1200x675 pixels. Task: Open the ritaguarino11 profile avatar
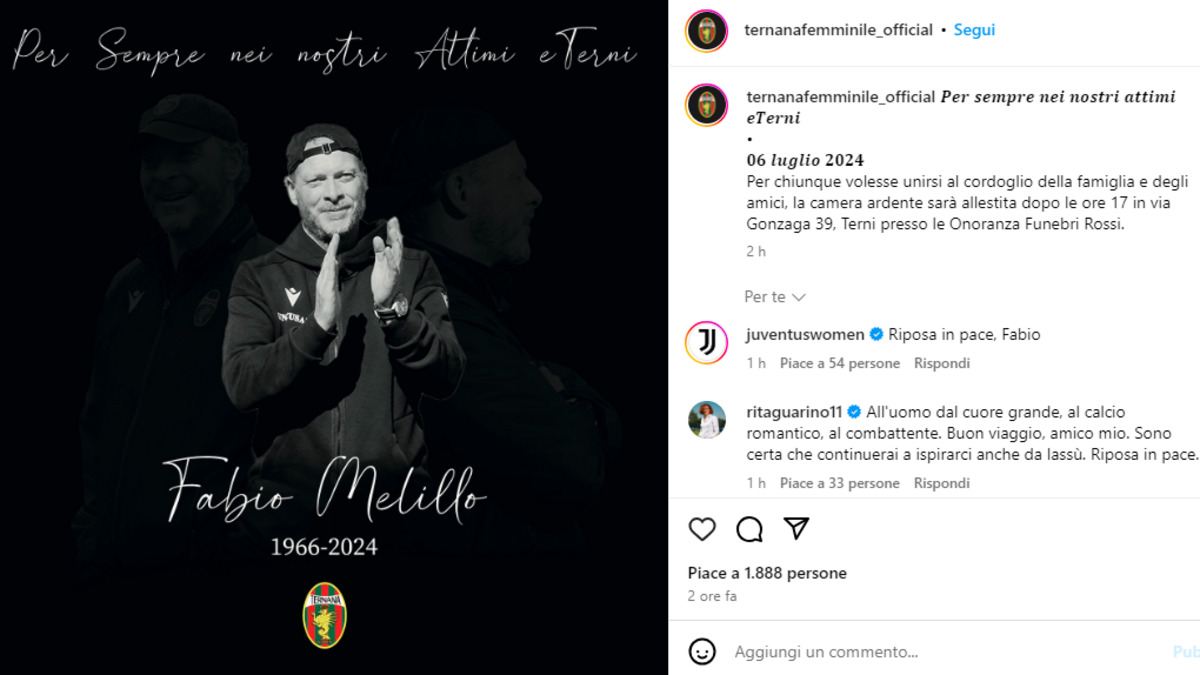[x=706, y=420]
